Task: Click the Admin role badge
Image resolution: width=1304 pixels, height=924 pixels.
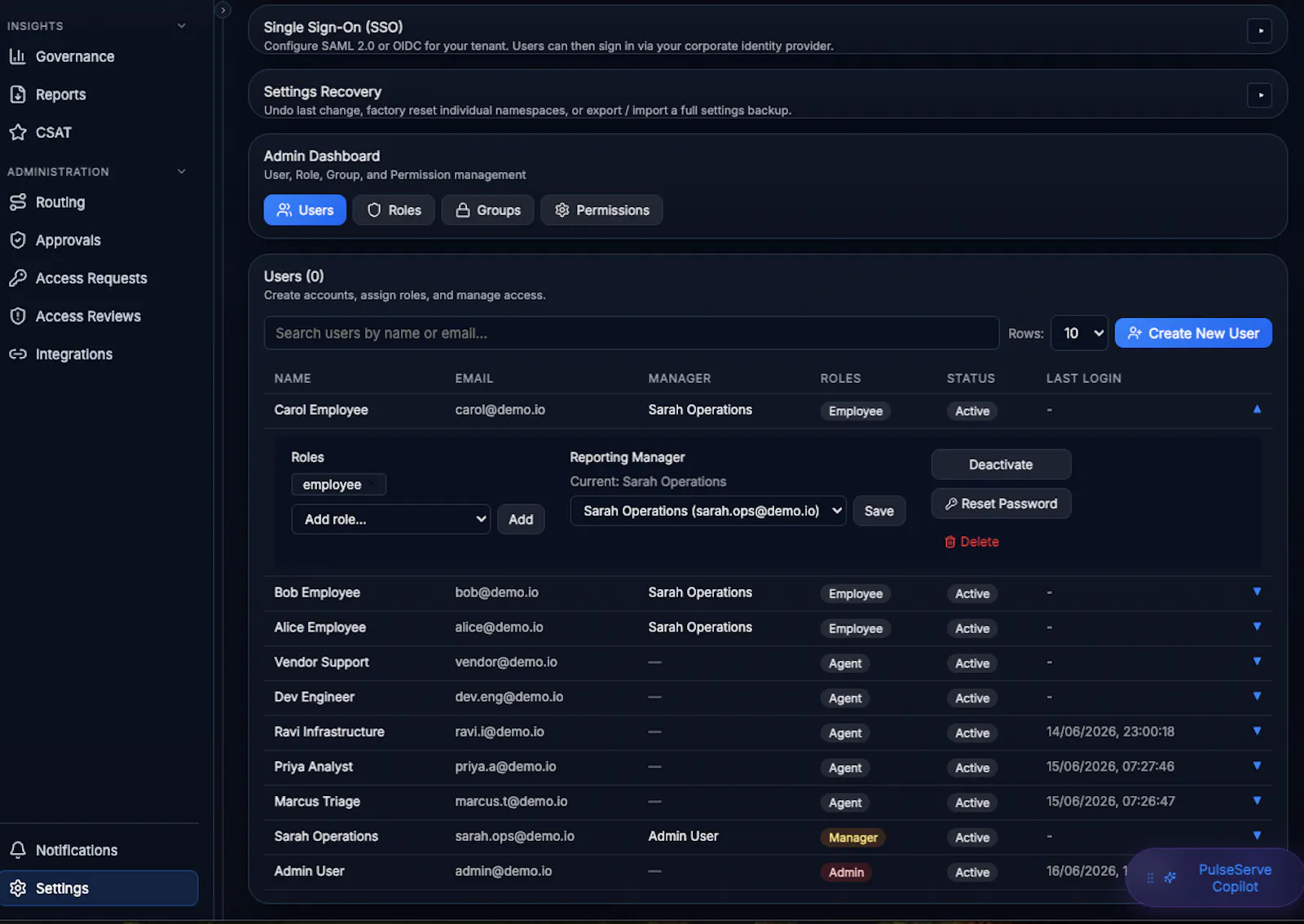Action: 846,873
